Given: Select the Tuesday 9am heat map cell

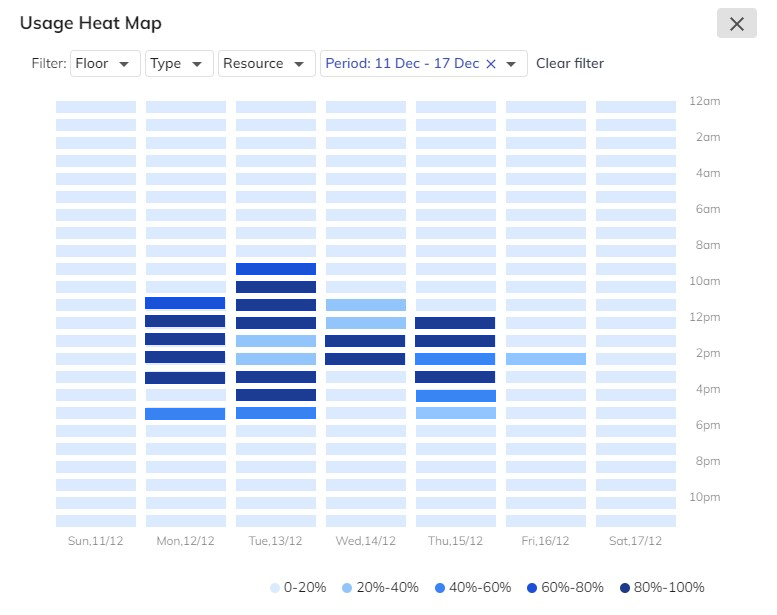Looking at the screenshot, I should (276, 269).
